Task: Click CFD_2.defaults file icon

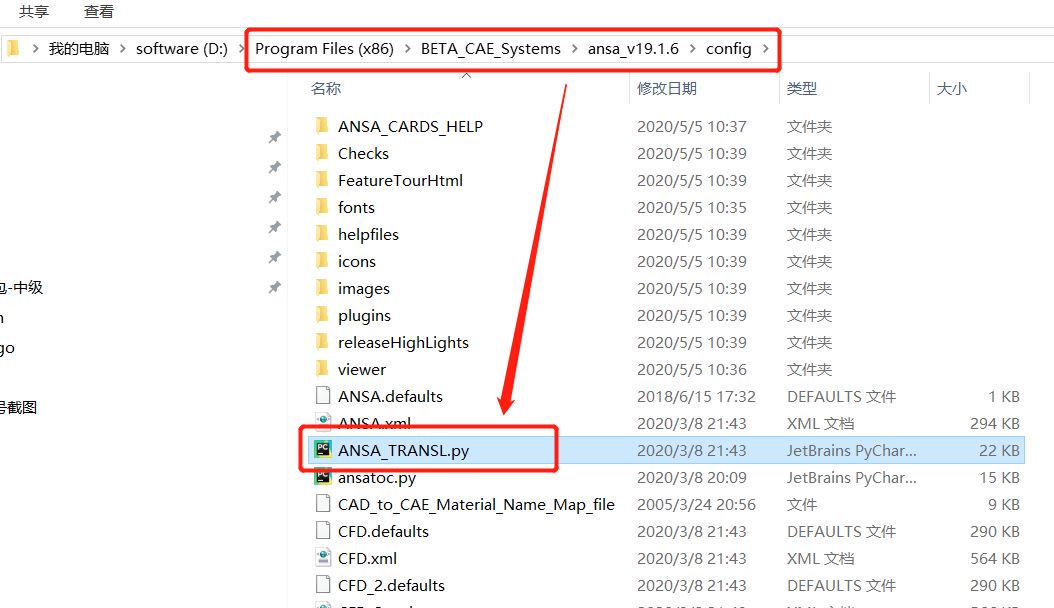Action: [x=323, y=584]
